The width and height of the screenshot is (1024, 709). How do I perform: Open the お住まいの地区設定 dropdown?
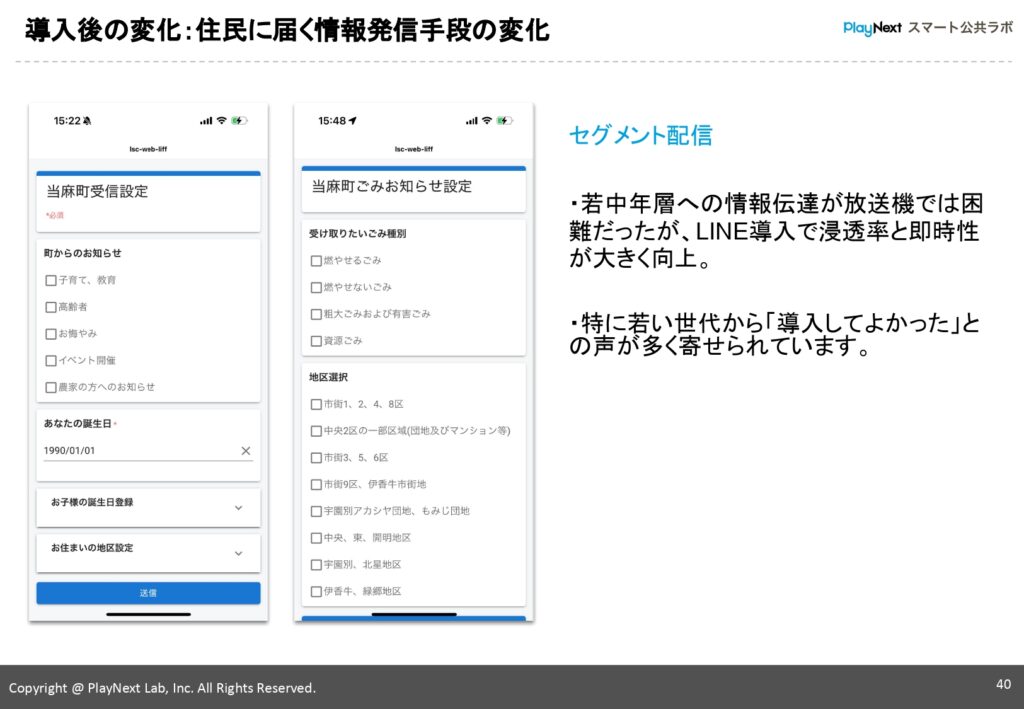point(148,553)
